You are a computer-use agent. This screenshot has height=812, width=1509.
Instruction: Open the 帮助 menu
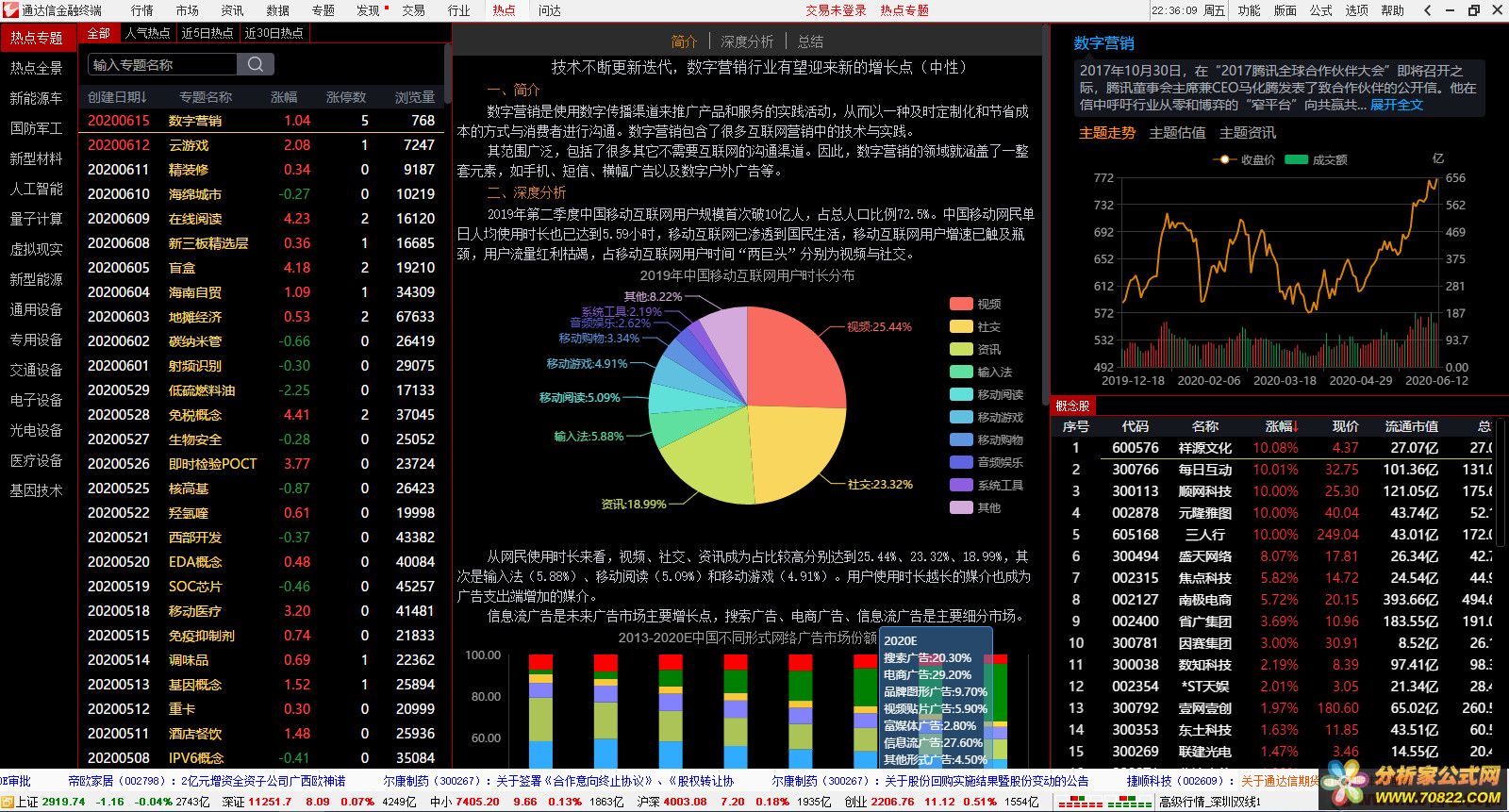pos(1392,10)
